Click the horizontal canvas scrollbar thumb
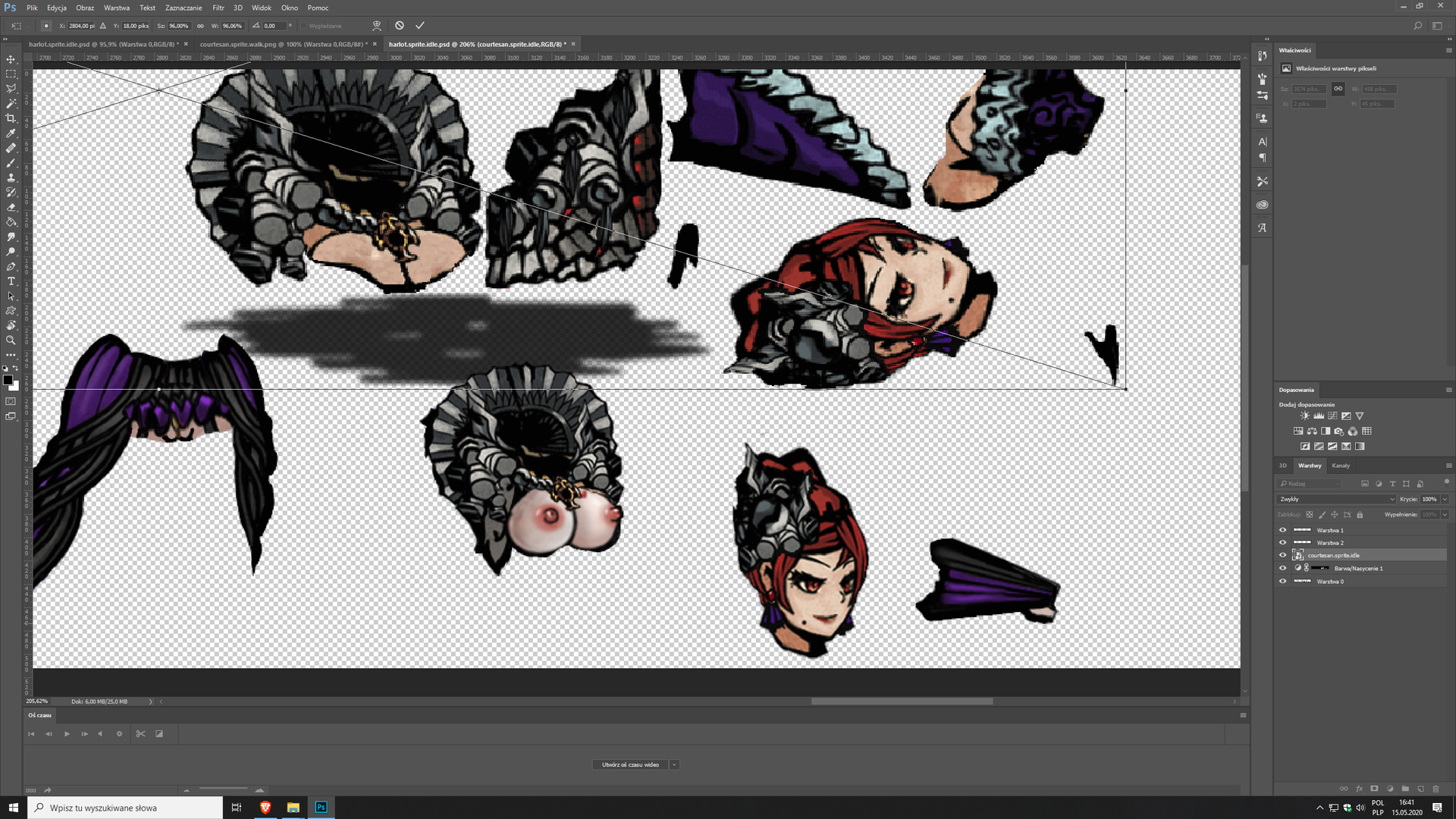The height and width of the screenshot is (819, 1456). [902, 701]
